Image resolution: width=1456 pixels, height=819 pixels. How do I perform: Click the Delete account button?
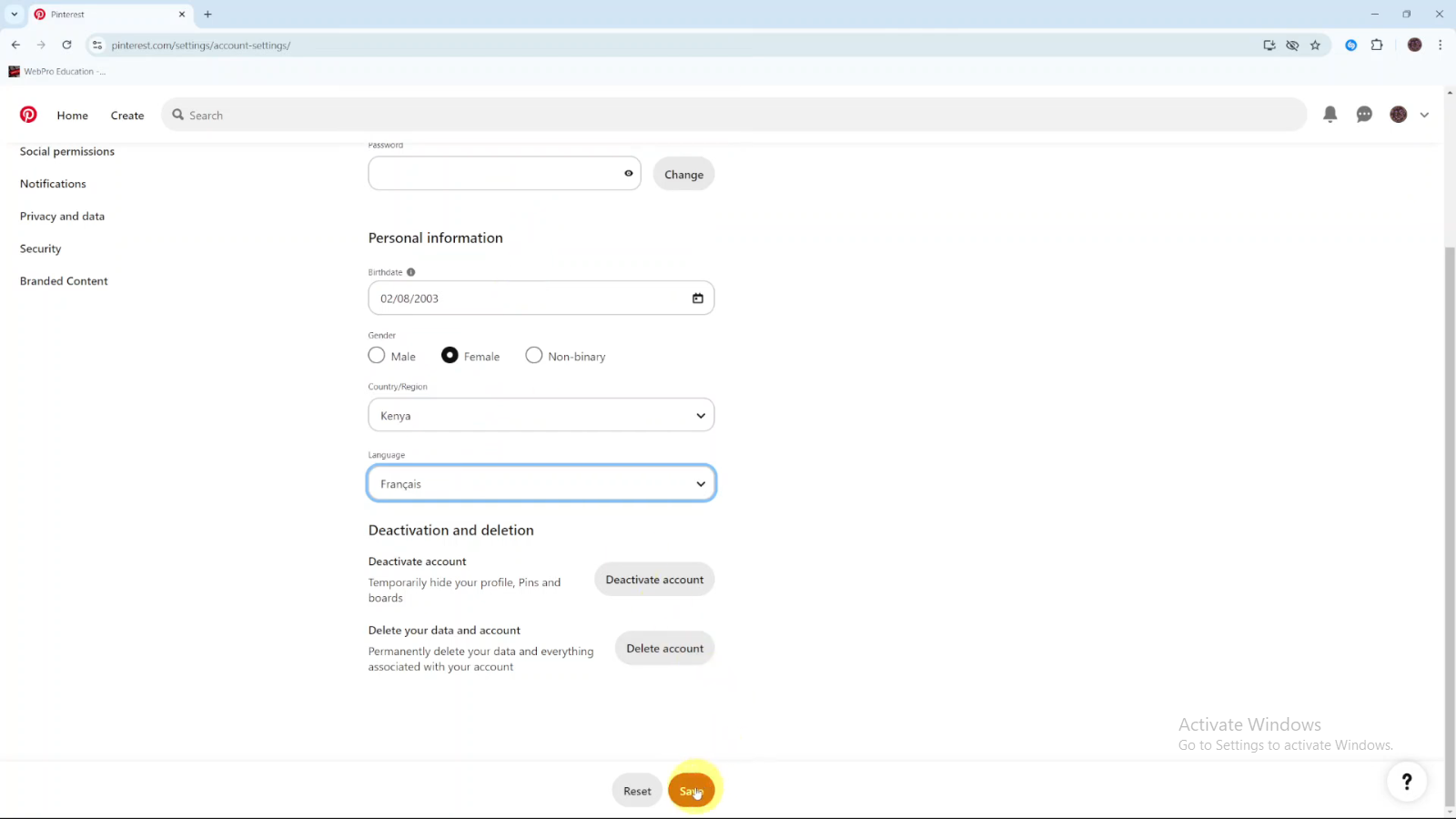pyautogui.click(x=664, y=649)
